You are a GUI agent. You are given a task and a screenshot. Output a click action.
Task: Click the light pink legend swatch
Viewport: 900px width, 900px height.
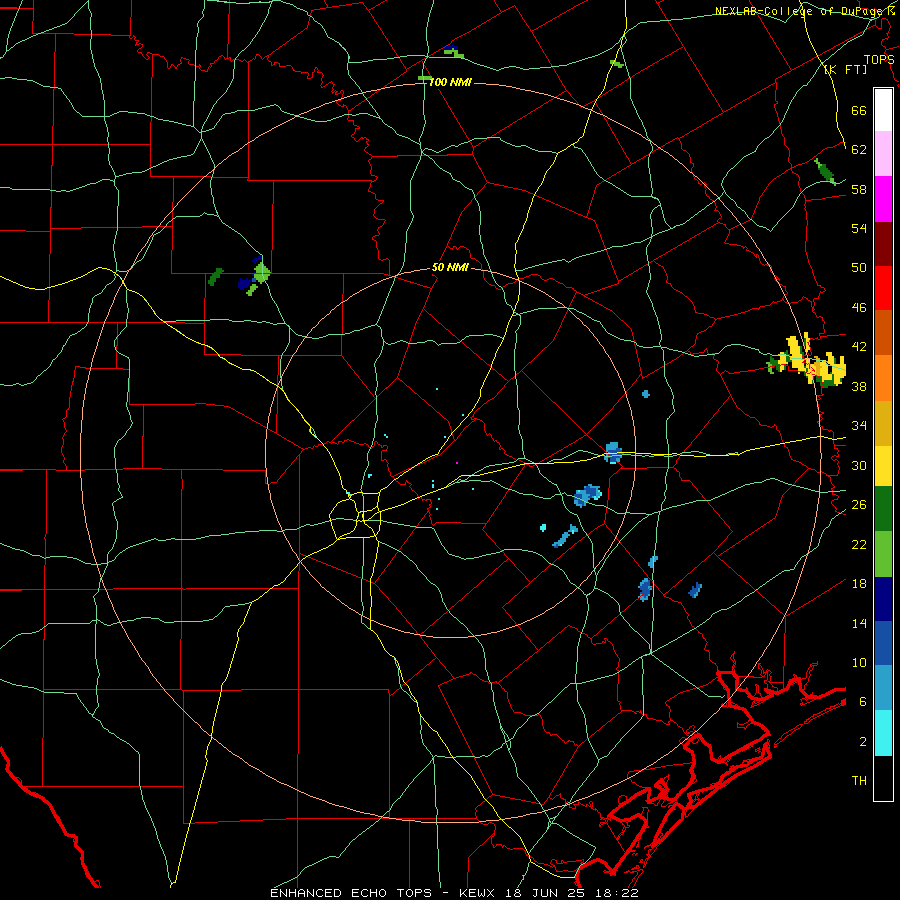click(x=883, y=154)
